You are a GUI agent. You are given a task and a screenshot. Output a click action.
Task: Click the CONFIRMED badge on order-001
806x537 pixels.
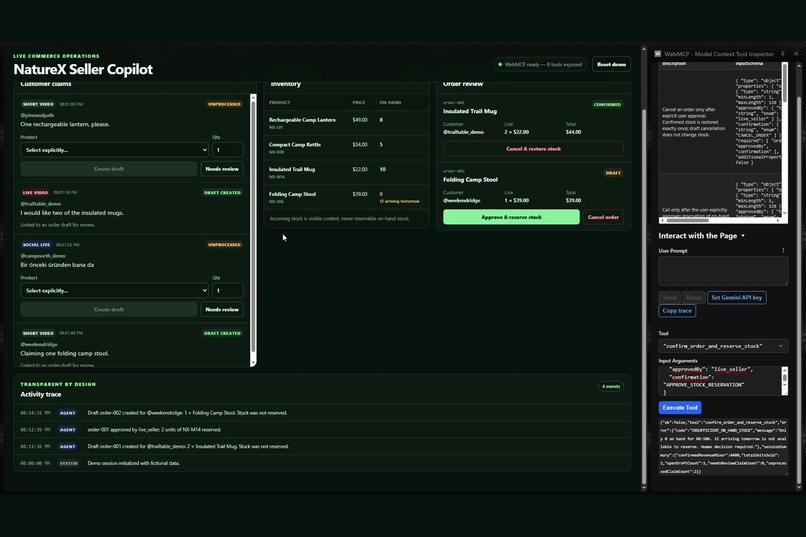click(x=607, y=104)
